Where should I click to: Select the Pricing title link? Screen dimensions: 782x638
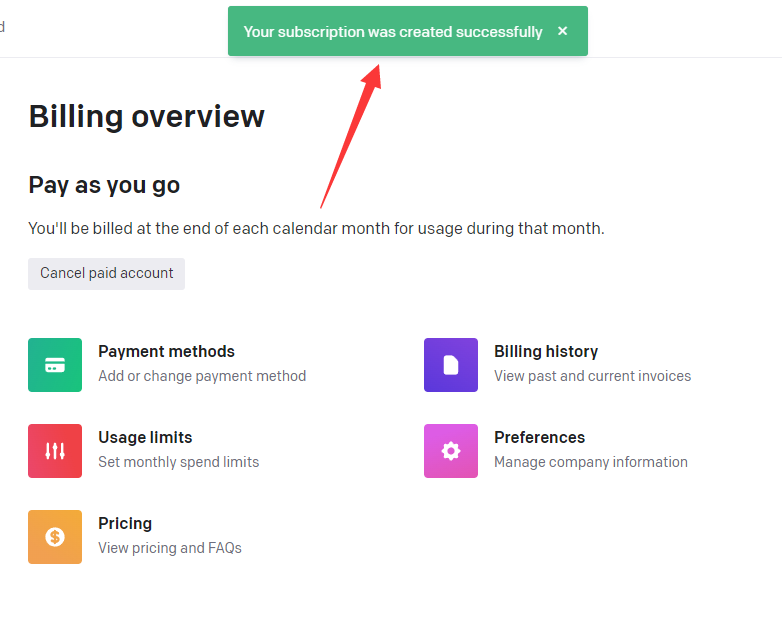click(125, 524)
